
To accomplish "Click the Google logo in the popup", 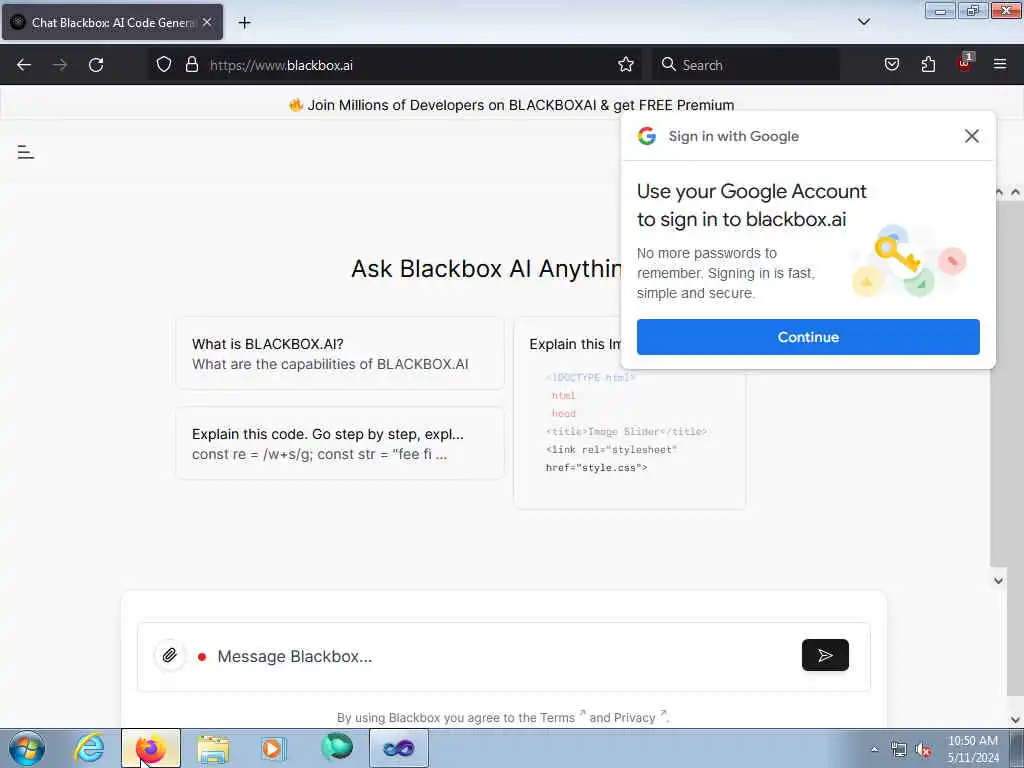I will (x=647, y=136).
